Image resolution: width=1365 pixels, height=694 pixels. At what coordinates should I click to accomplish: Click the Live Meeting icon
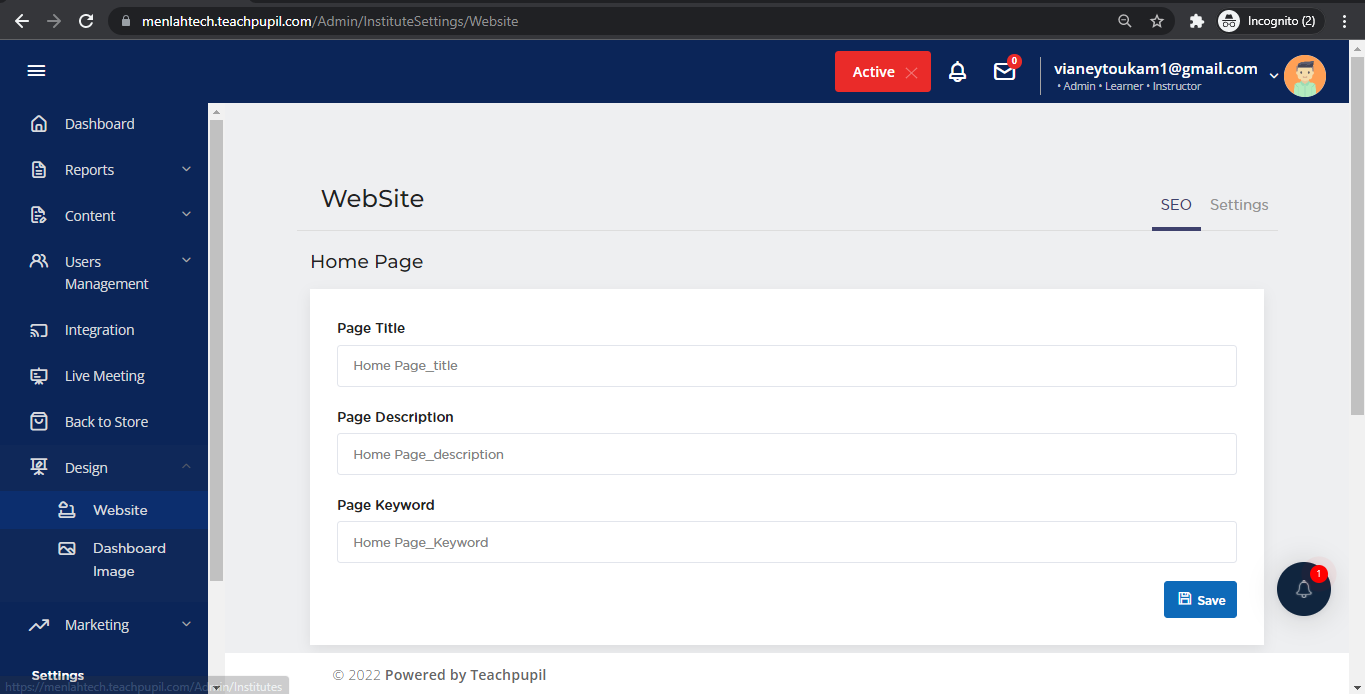point(39,376)
